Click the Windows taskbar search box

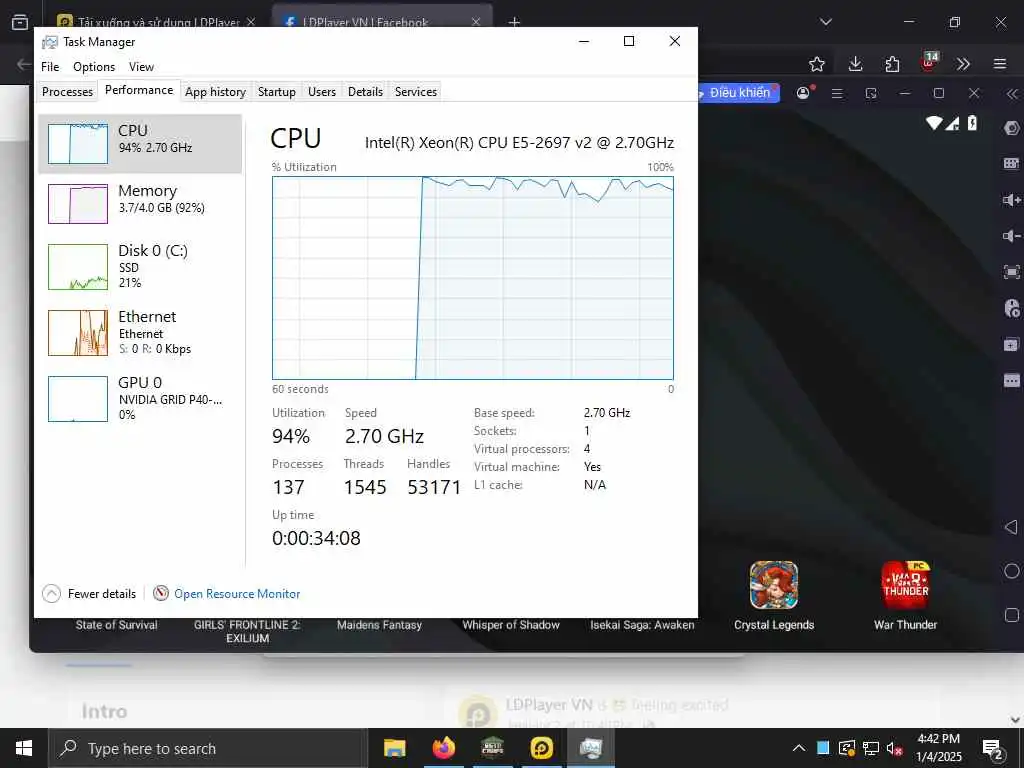pos(208,748)
